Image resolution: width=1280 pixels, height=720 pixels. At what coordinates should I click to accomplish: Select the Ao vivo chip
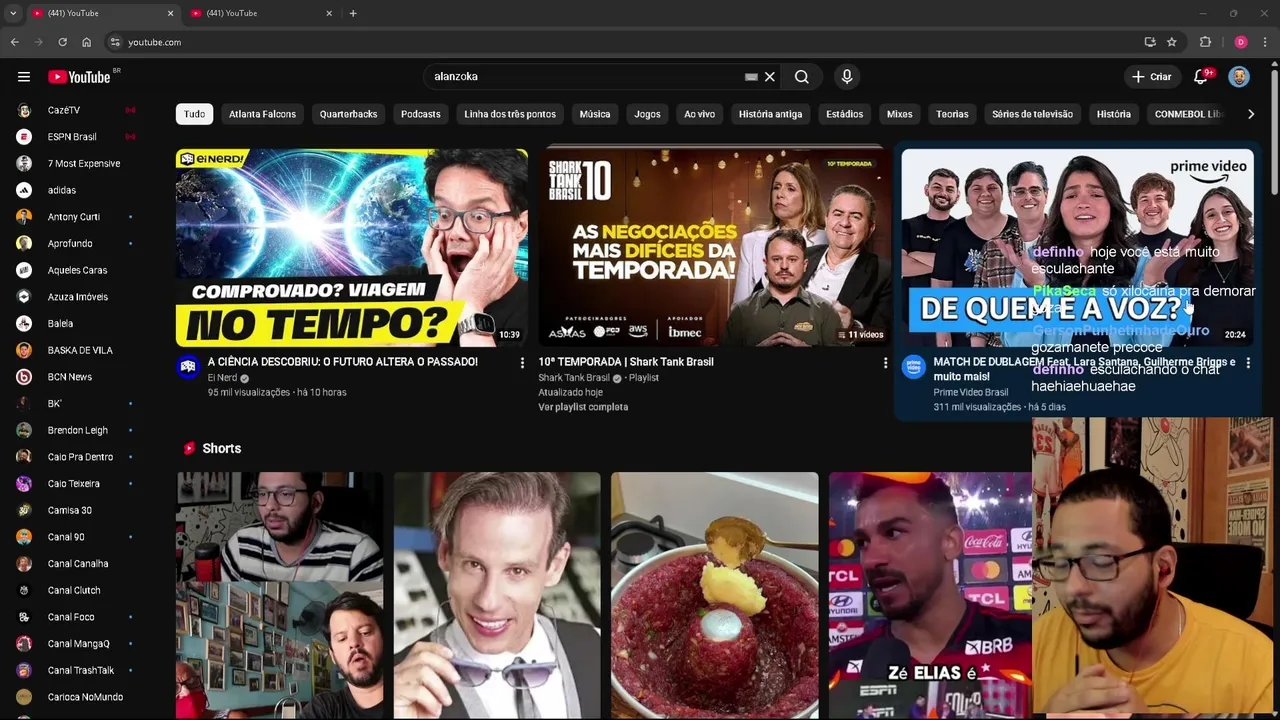coord(699,114)
